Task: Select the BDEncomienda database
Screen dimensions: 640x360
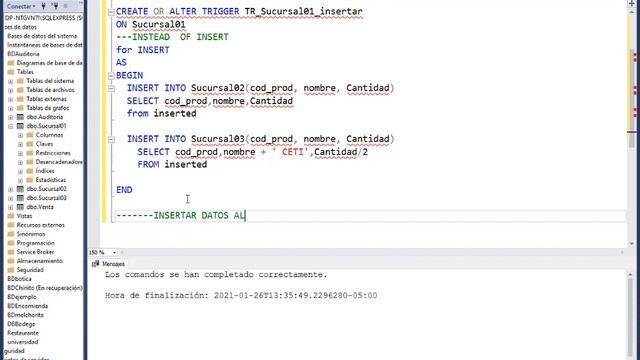Action: [x=28, y=306]
